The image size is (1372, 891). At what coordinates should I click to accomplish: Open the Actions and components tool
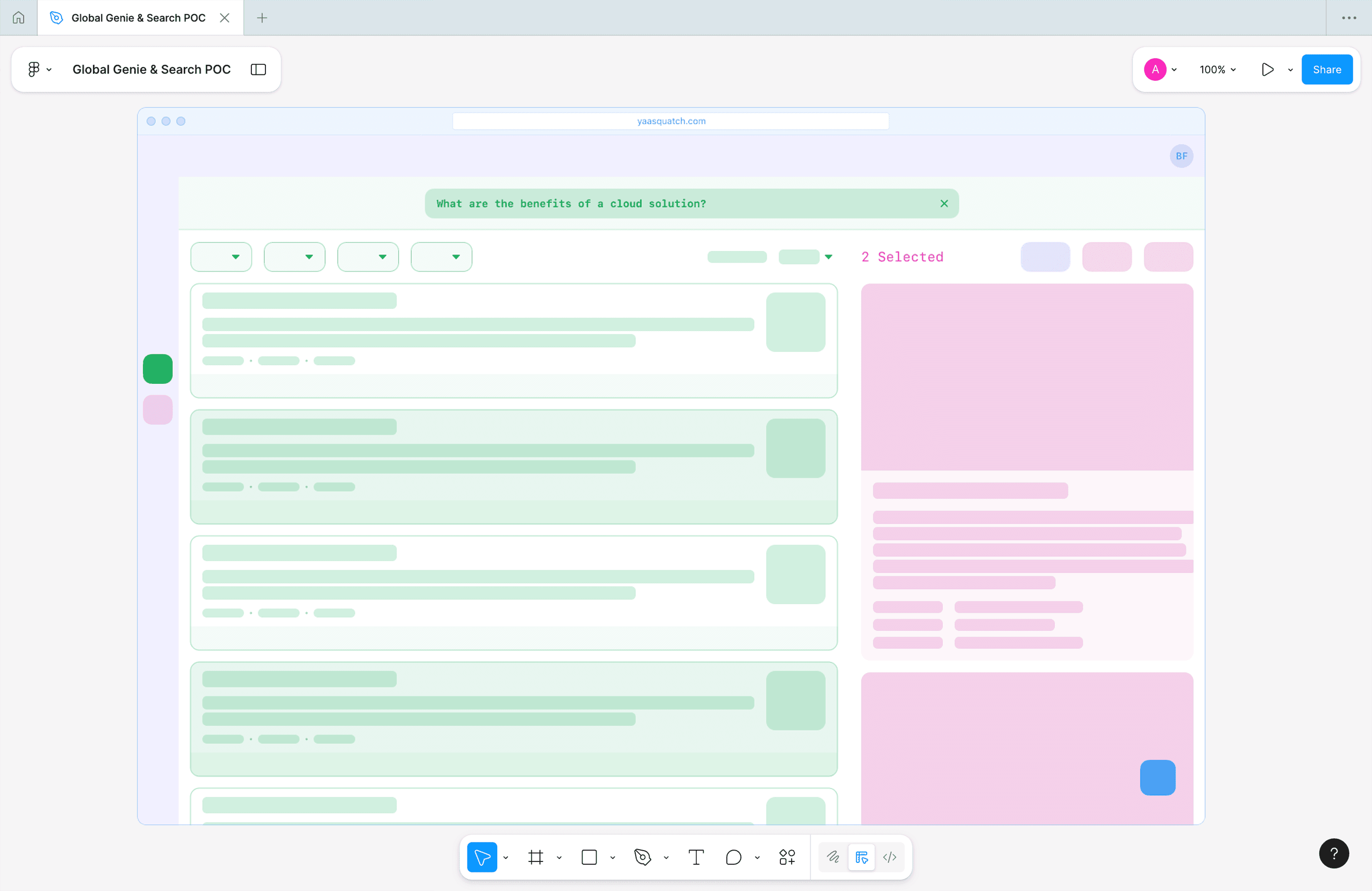pyautogui.click(x=787, y=857)
